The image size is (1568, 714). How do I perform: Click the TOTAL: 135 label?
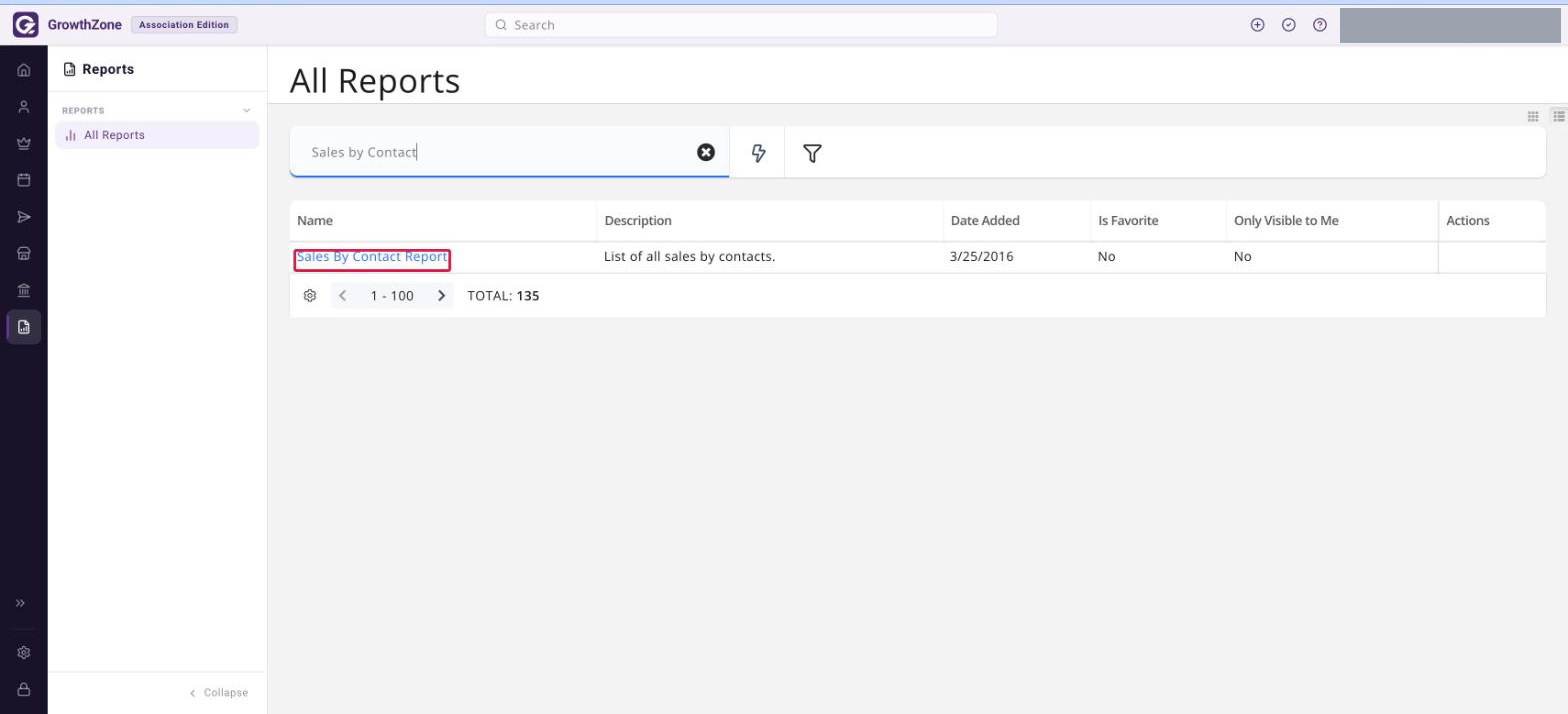tap(503, 296)
